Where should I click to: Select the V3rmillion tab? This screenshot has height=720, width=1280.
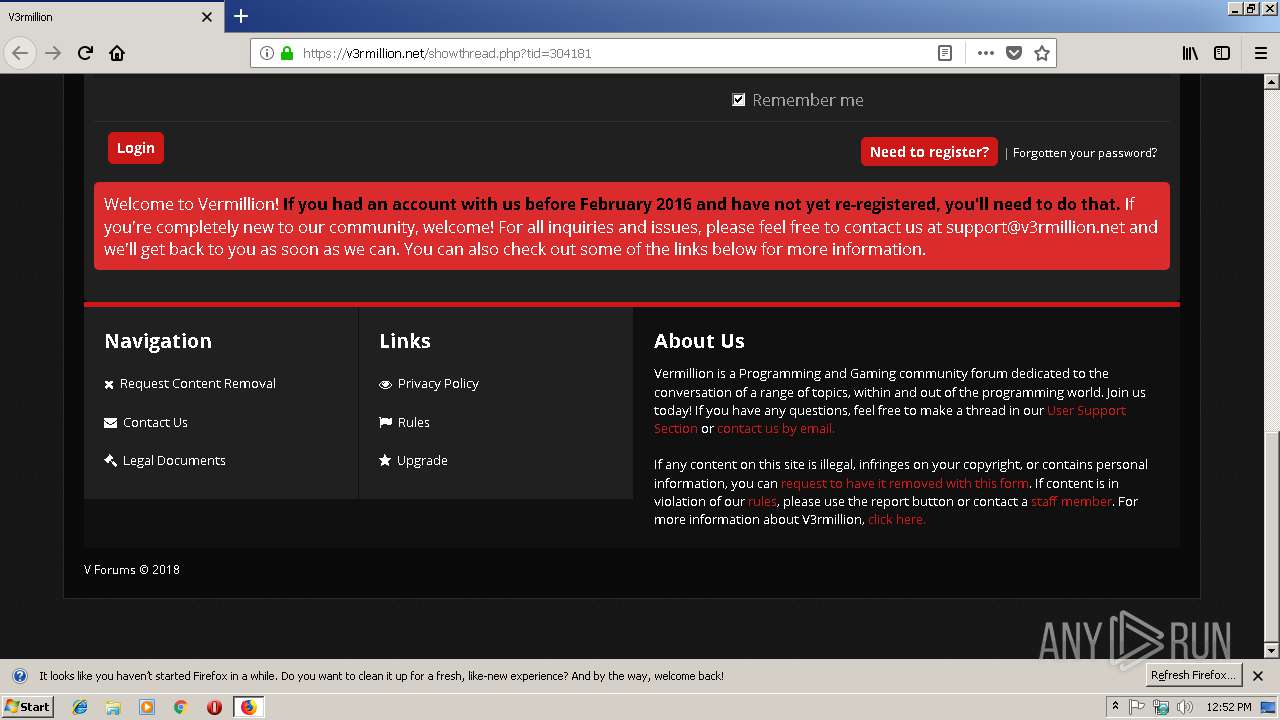point(110,17)
